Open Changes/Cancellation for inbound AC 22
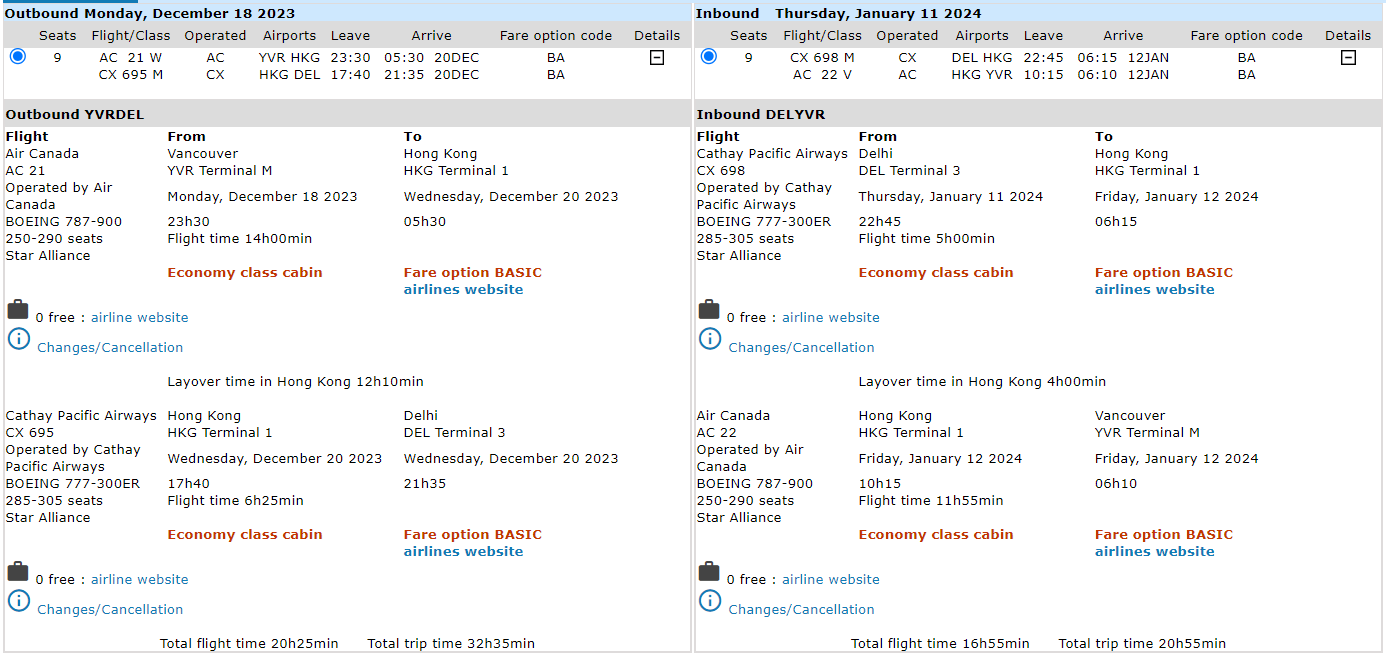1393x661 pixels. point(801,609)
